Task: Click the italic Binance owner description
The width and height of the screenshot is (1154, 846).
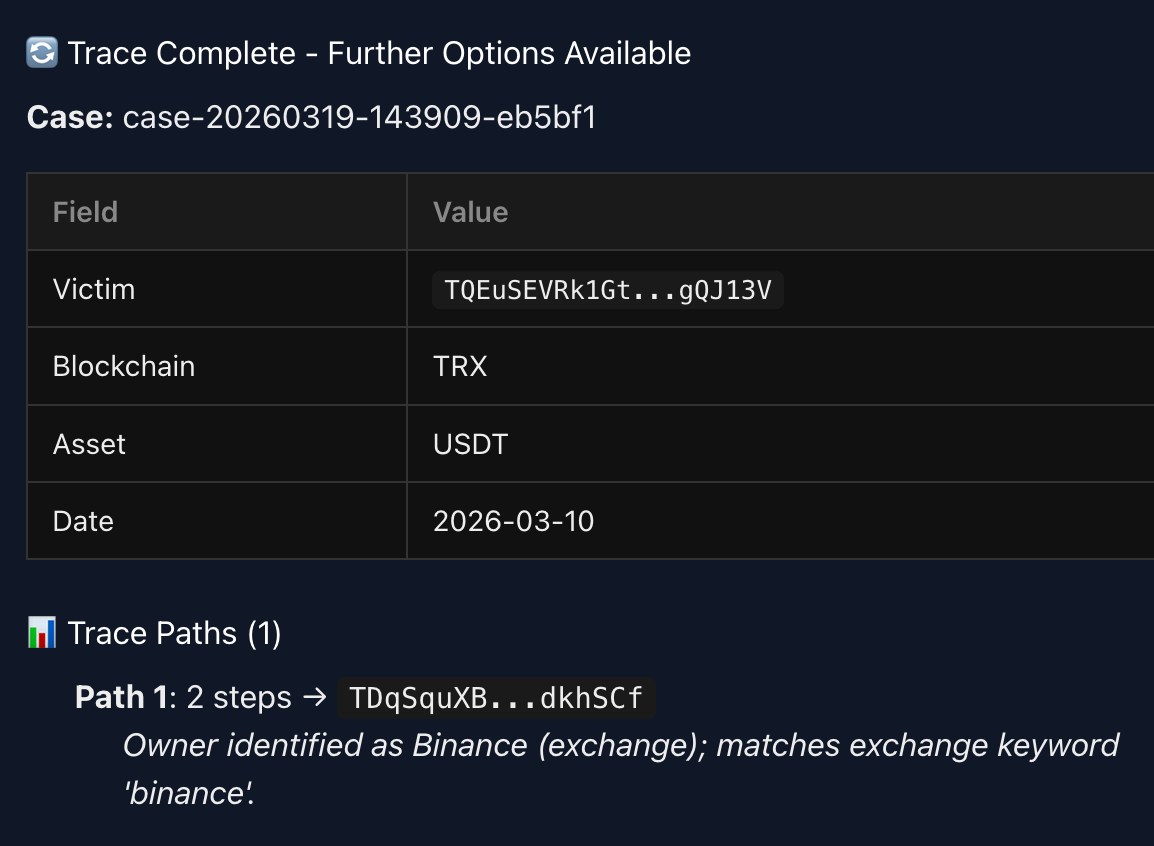Action: [x=620, y=769]
